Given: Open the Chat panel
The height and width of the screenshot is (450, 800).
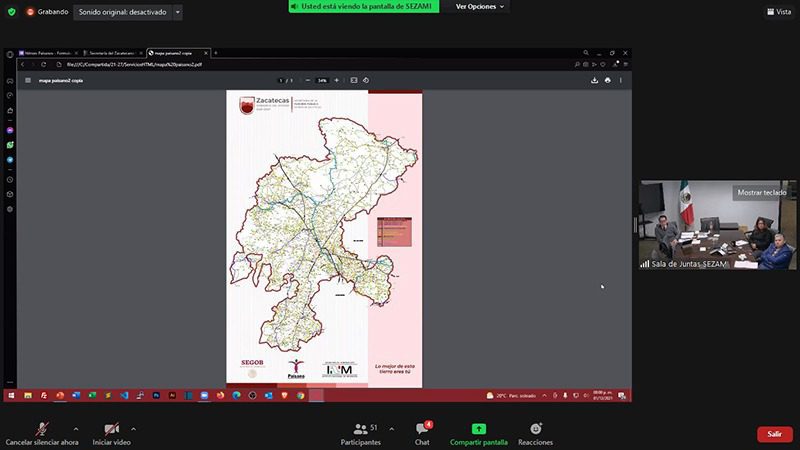Looking at the screenshot, I should pos(422,434).
